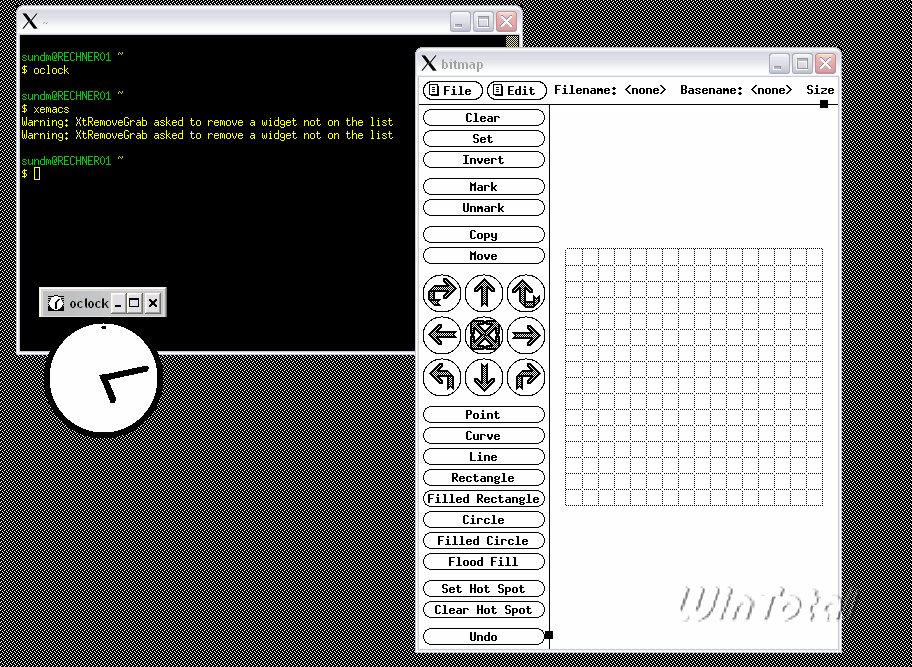Invert the bitmap image
Image resolution: width=912 pixels, height=667 pixels.
click(484, 159)
